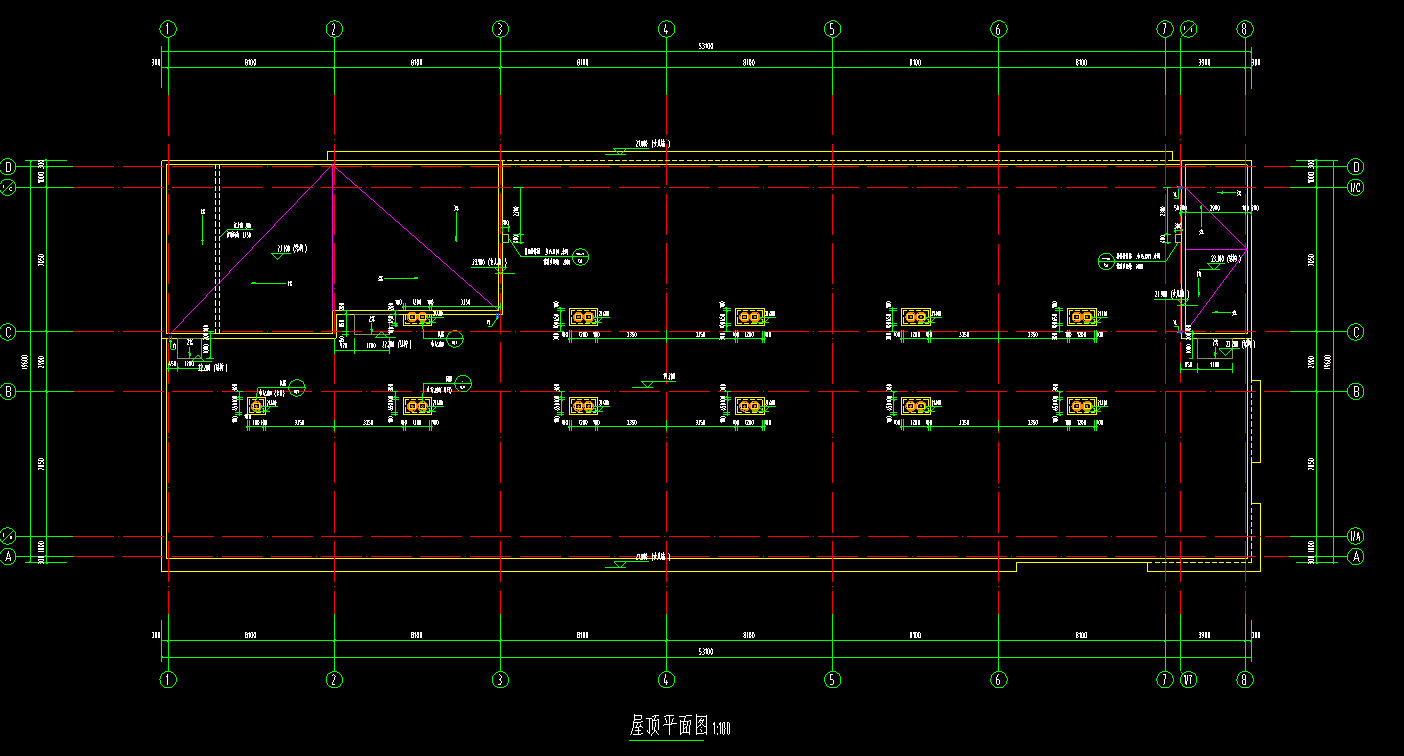Viewport: 1404px width, 756px height.
Task: Click the elevation marker at roof center
Action: coord(648,382)
